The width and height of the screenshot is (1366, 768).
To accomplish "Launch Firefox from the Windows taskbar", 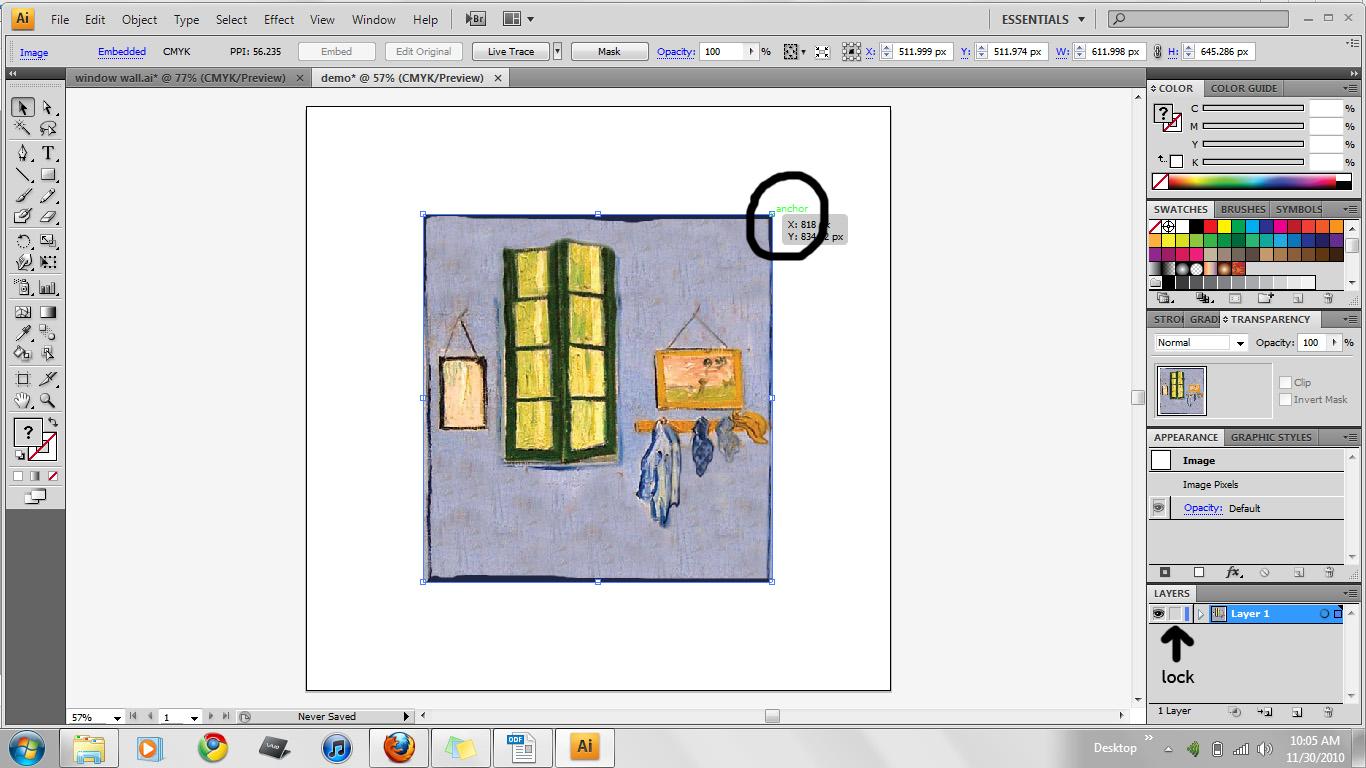I will [398, 747].
